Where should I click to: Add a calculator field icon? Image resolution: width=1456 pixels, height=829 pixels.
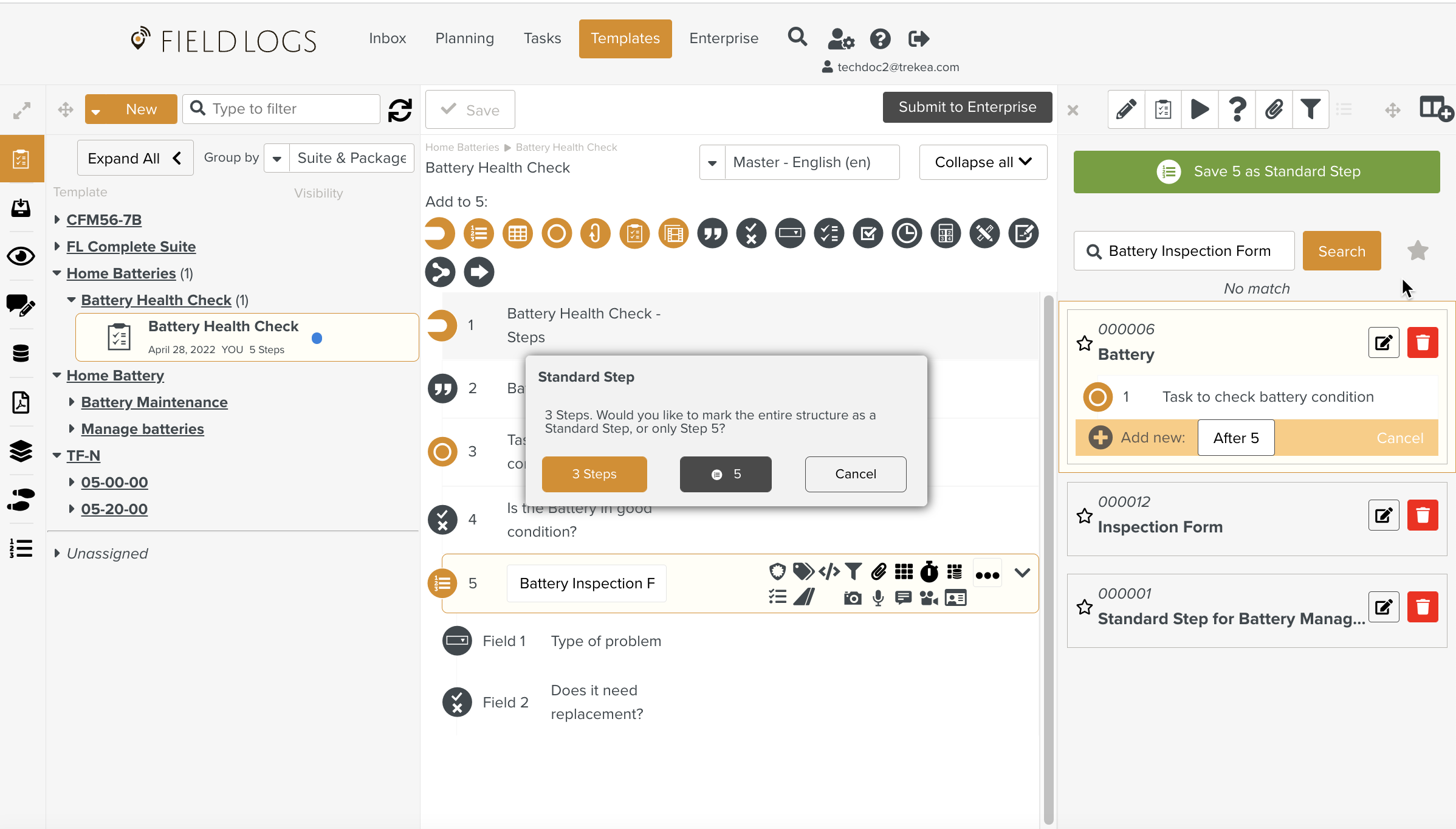(946, 233)
